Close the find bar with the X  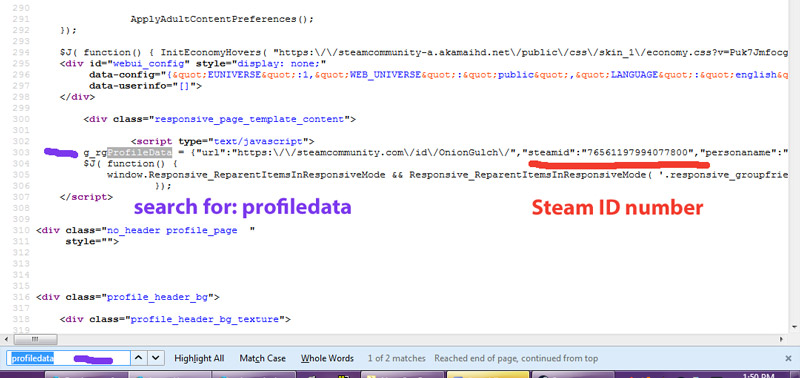point(790,358)
